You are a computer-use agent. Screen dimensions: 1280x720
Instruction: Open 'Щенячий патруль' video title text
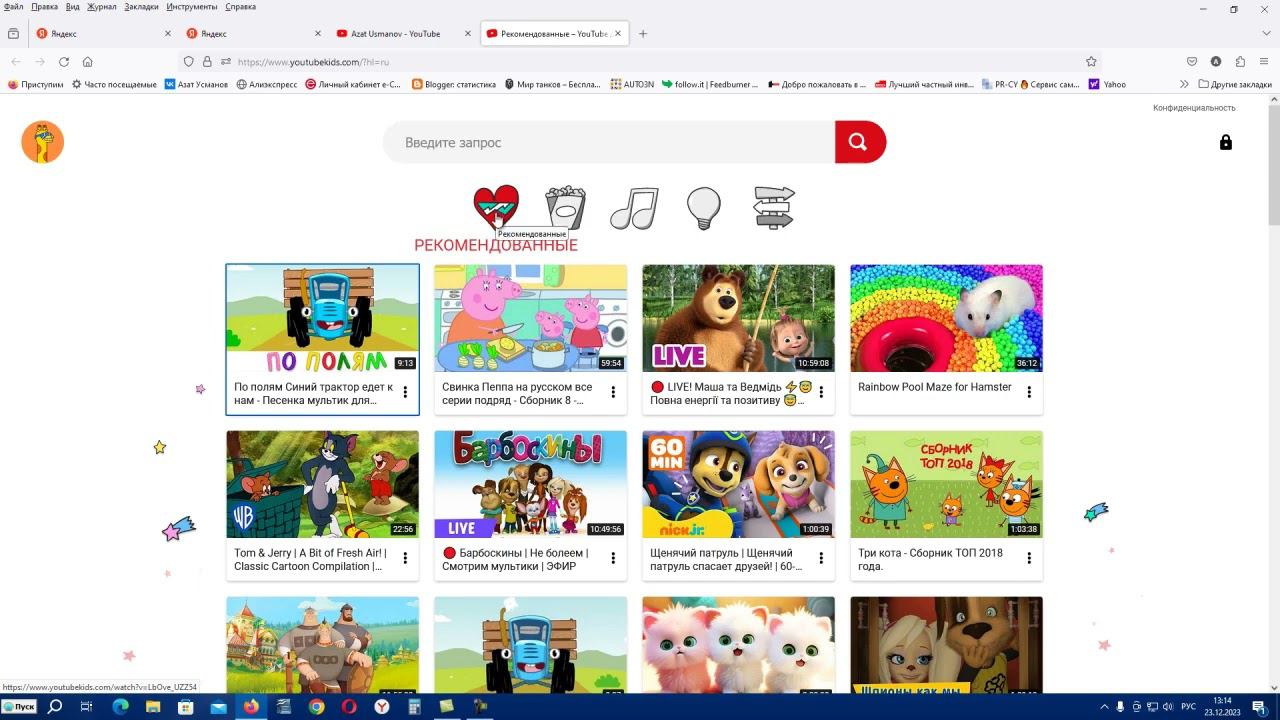point(726,559)
